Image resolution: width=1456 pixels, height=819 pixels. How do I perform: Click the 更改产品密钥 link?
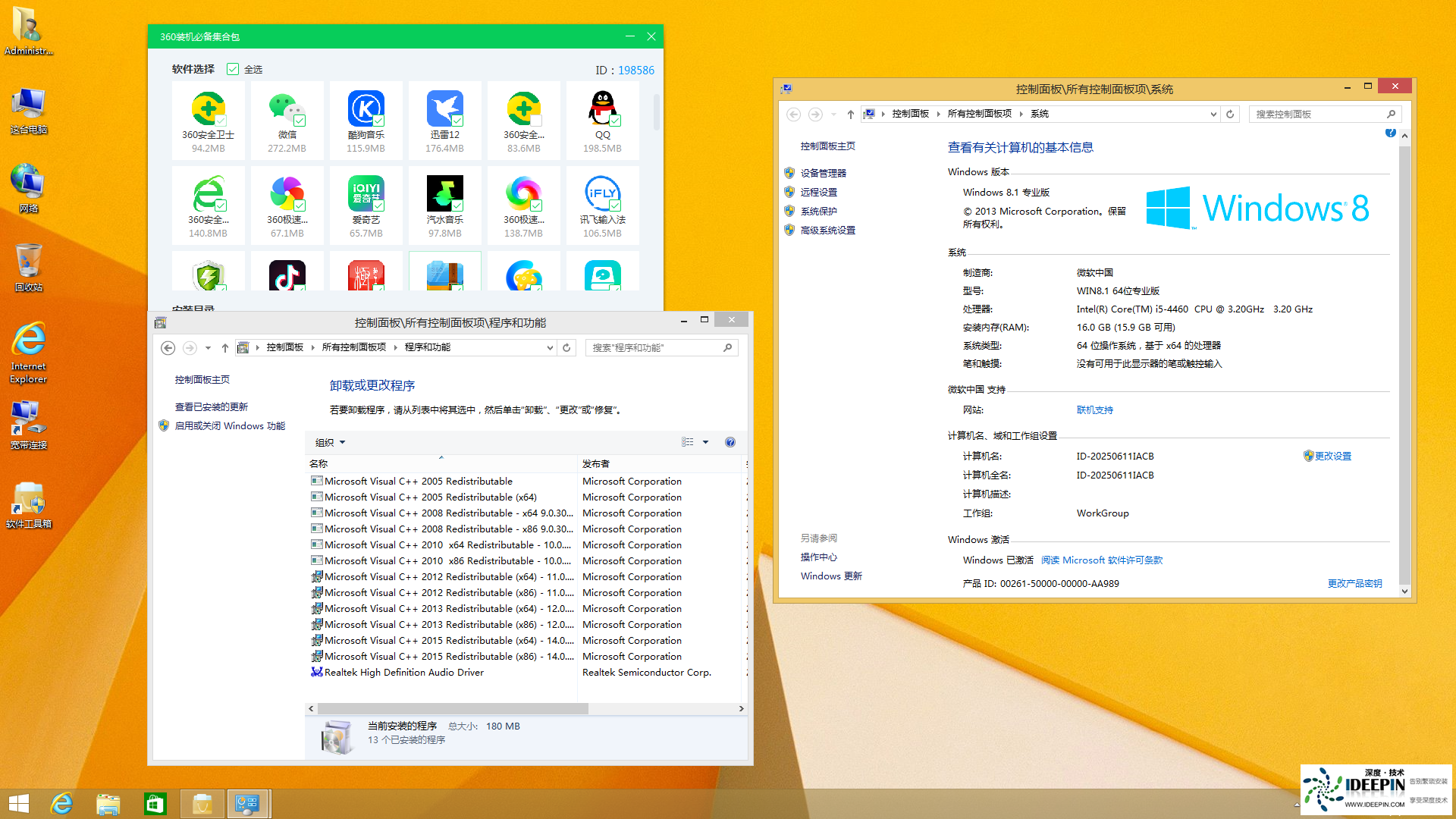coord(1354,583)
